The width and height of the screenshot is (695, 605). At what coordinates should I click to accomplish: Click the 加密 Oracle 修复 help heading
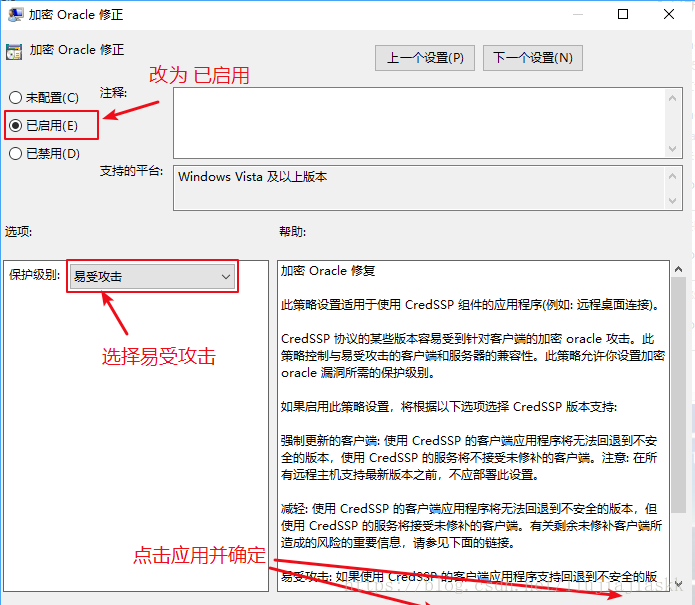(x=328, y=271)
